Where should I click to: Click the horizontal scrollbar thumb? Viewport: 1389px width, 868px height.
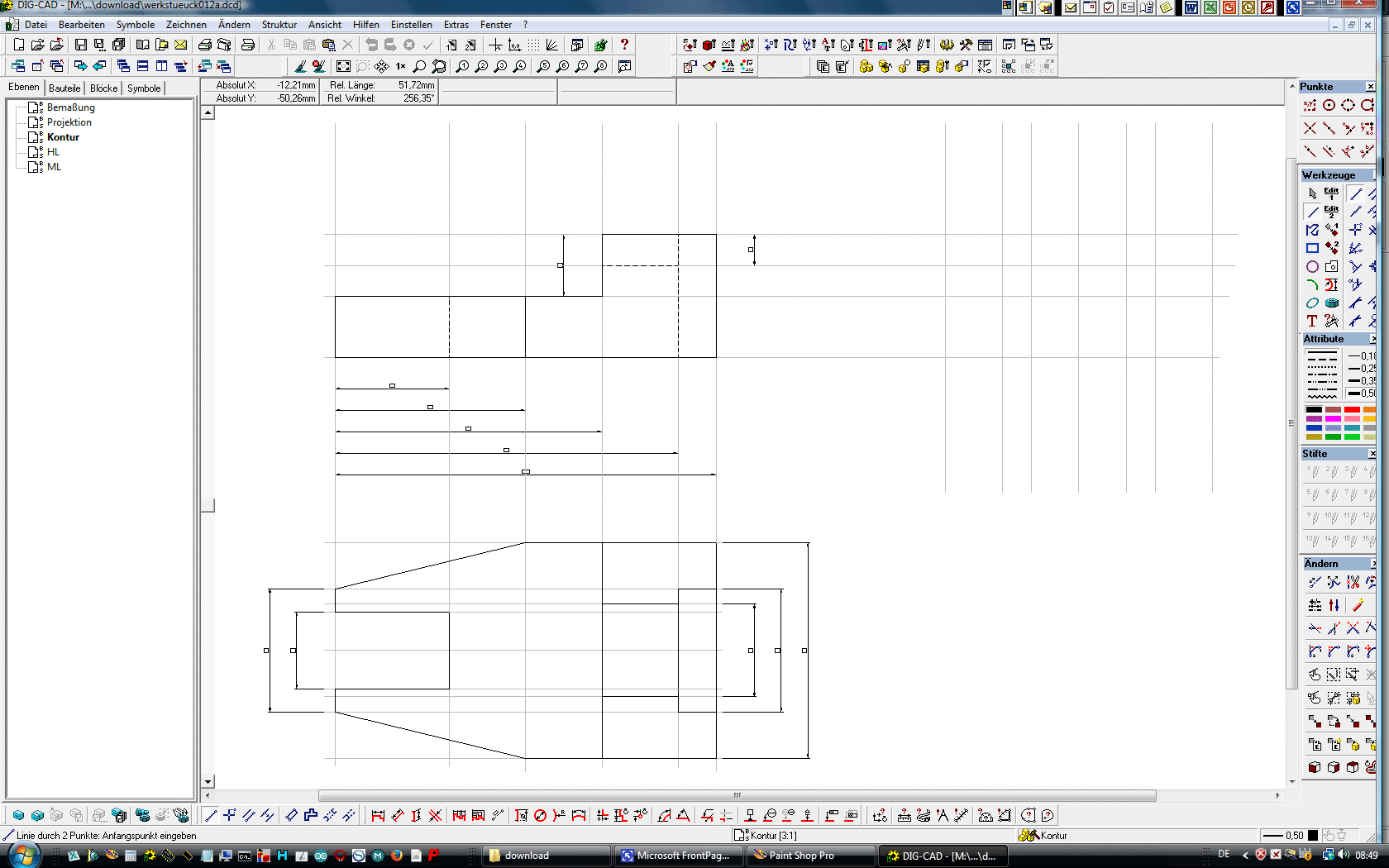(x=737, y=795)
